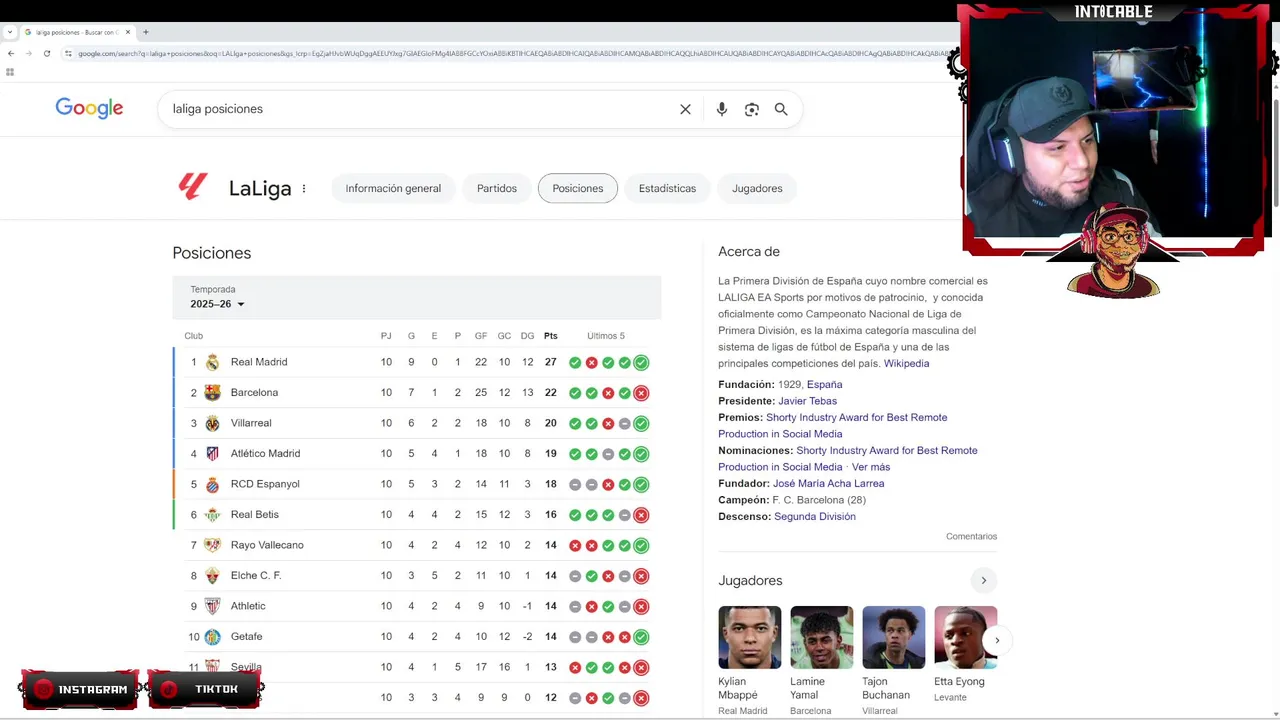Open the Wikipedia link
Image resolution: width=1280 pixels, height=720 pixels.
[906, 364]
